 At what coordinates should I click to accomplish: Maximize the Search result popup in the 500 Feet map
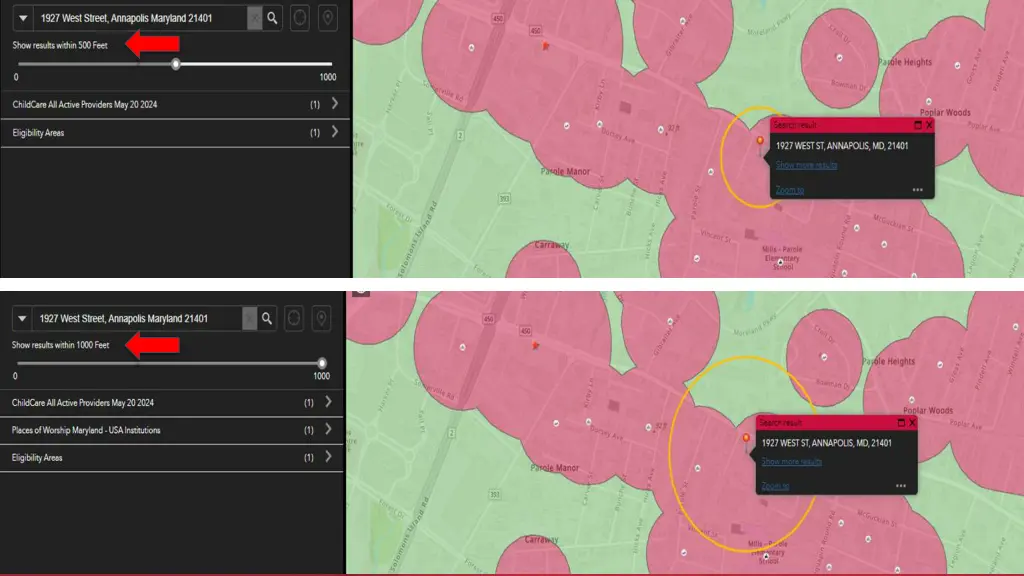pyautogui.click(x=918, y=125)
